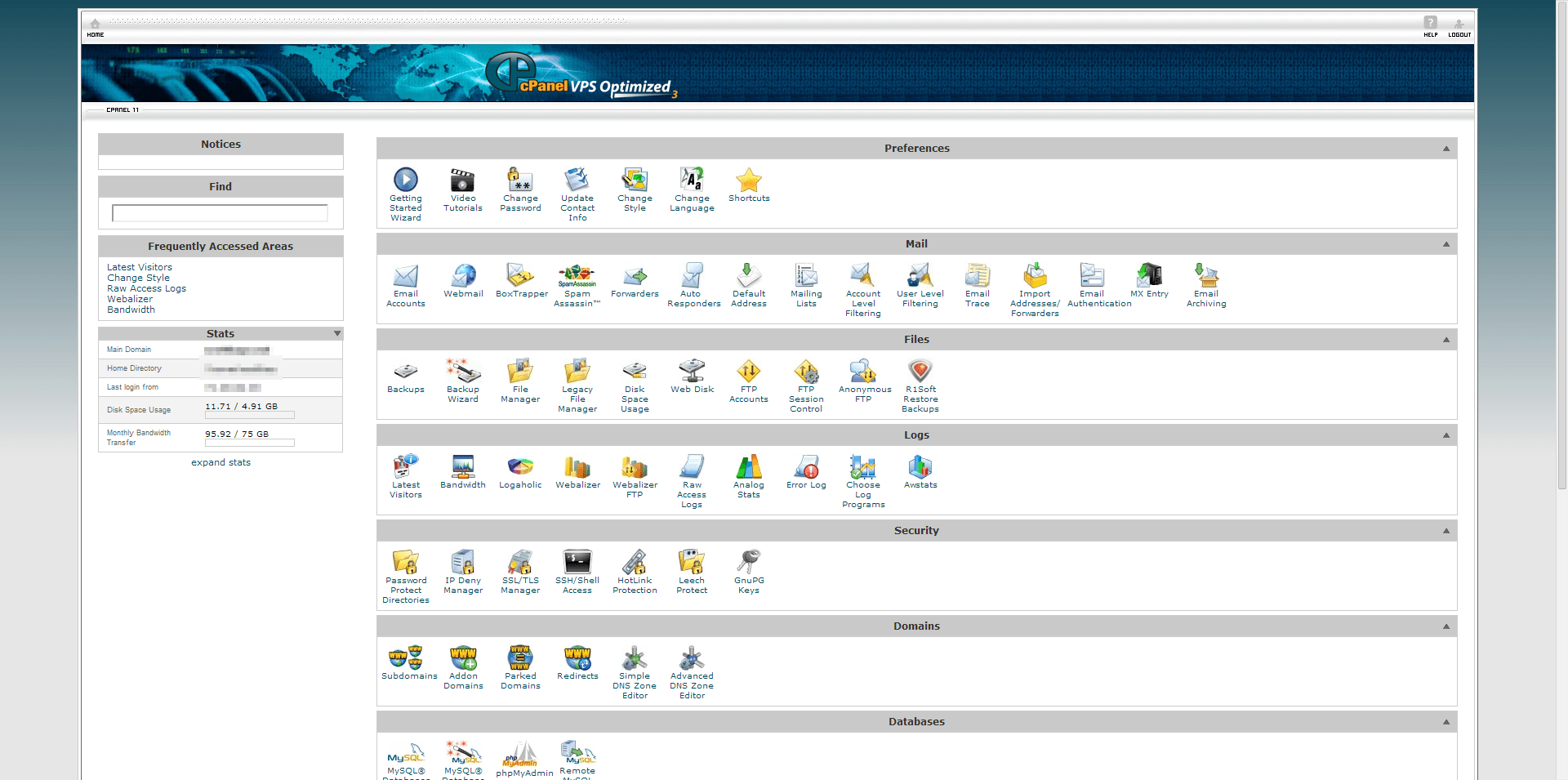Open the IP Deny Manager

tap(463, 562)
